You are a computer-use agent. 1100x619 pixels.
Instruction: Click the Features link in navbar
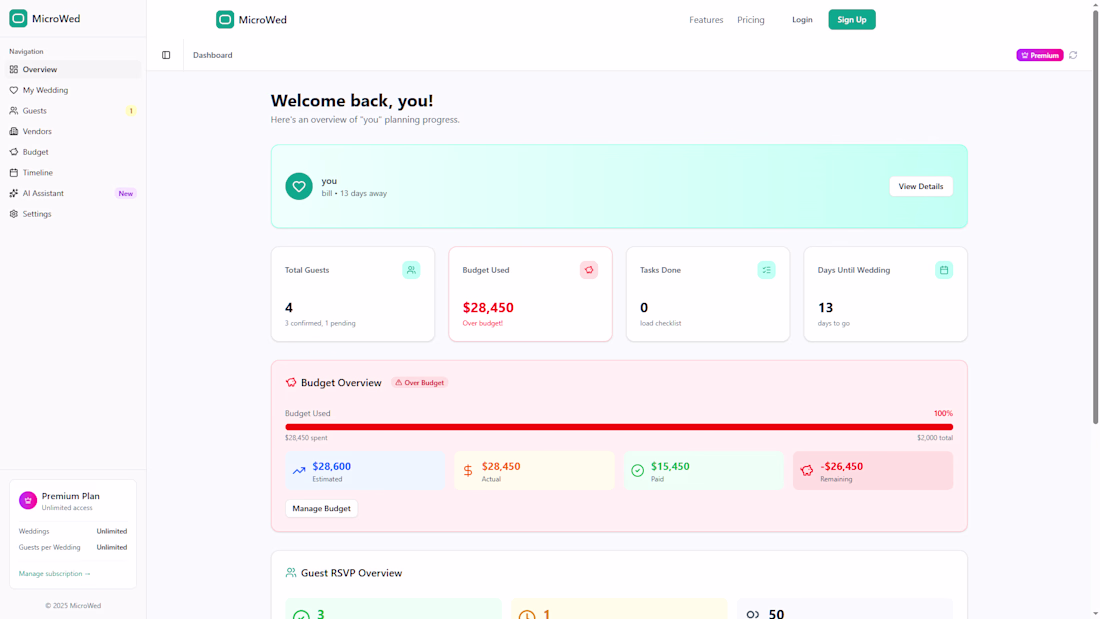point(706,20)
